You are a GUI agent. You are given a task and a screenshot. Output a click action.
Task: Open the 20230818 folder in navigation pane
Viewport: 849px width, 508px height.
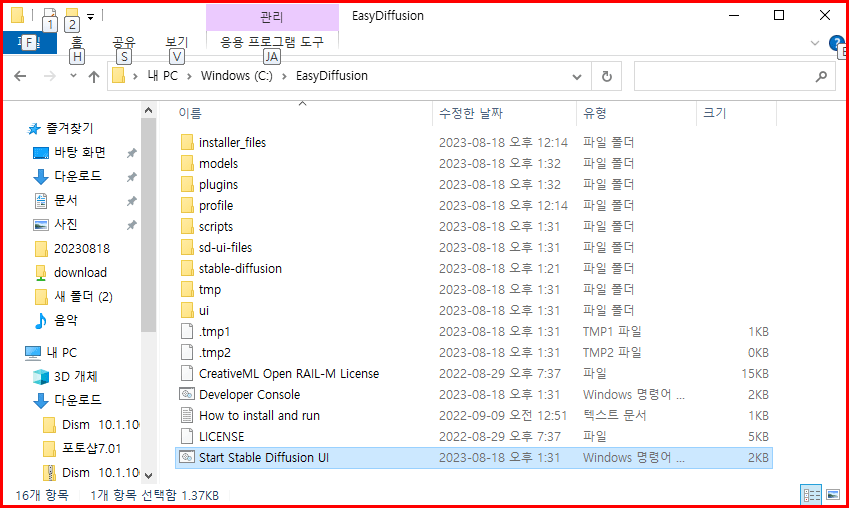coord(72,249)
